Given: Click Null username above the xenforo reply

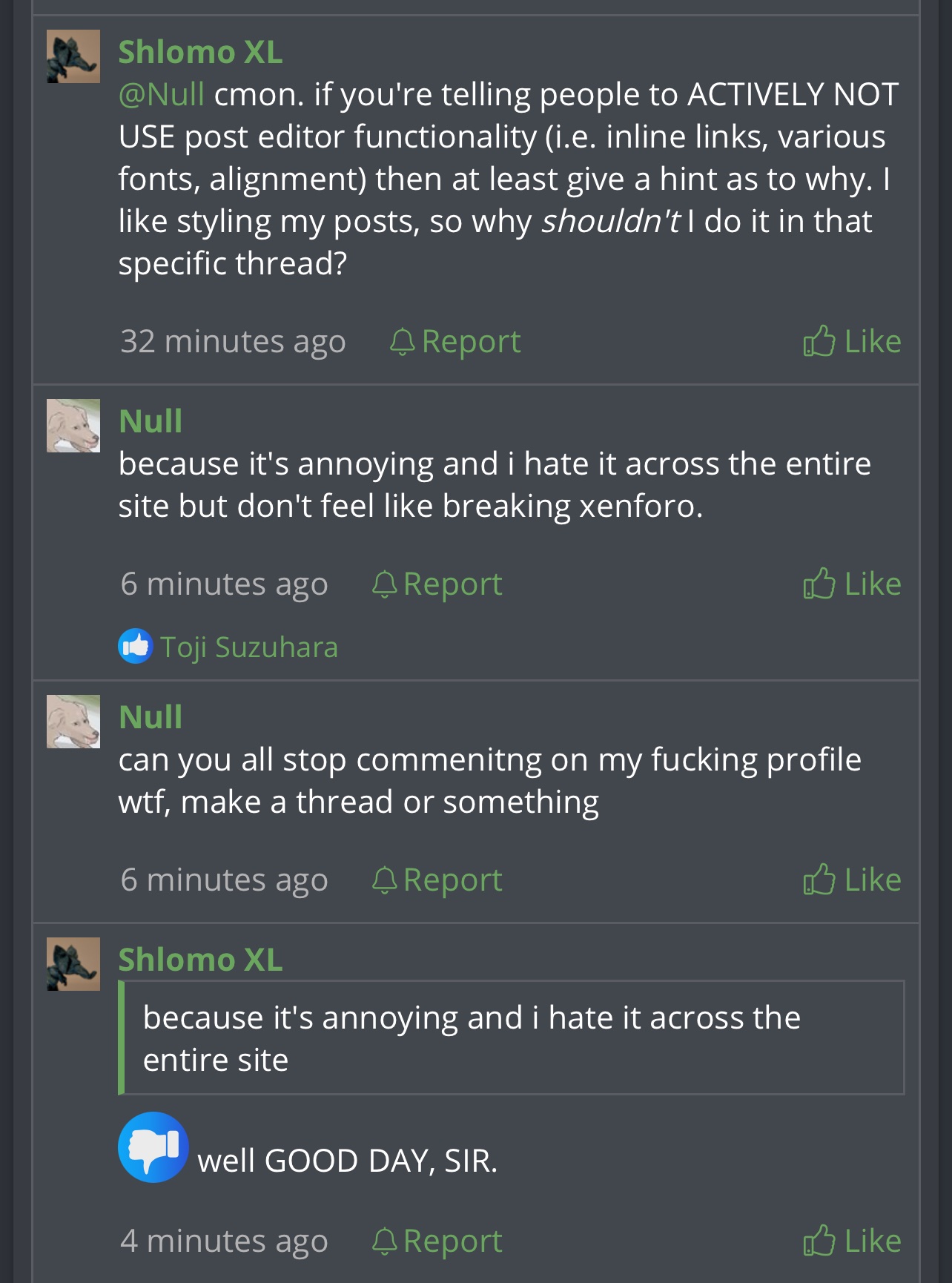Looking at the screenshot, I should 151,421.
